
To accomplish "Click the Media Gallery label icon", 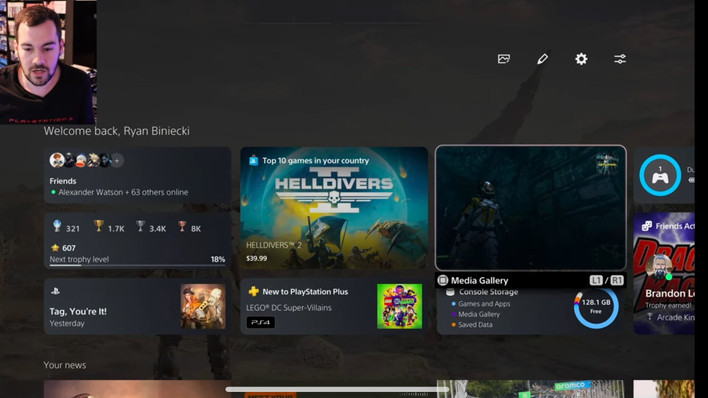I will point(443,281).
